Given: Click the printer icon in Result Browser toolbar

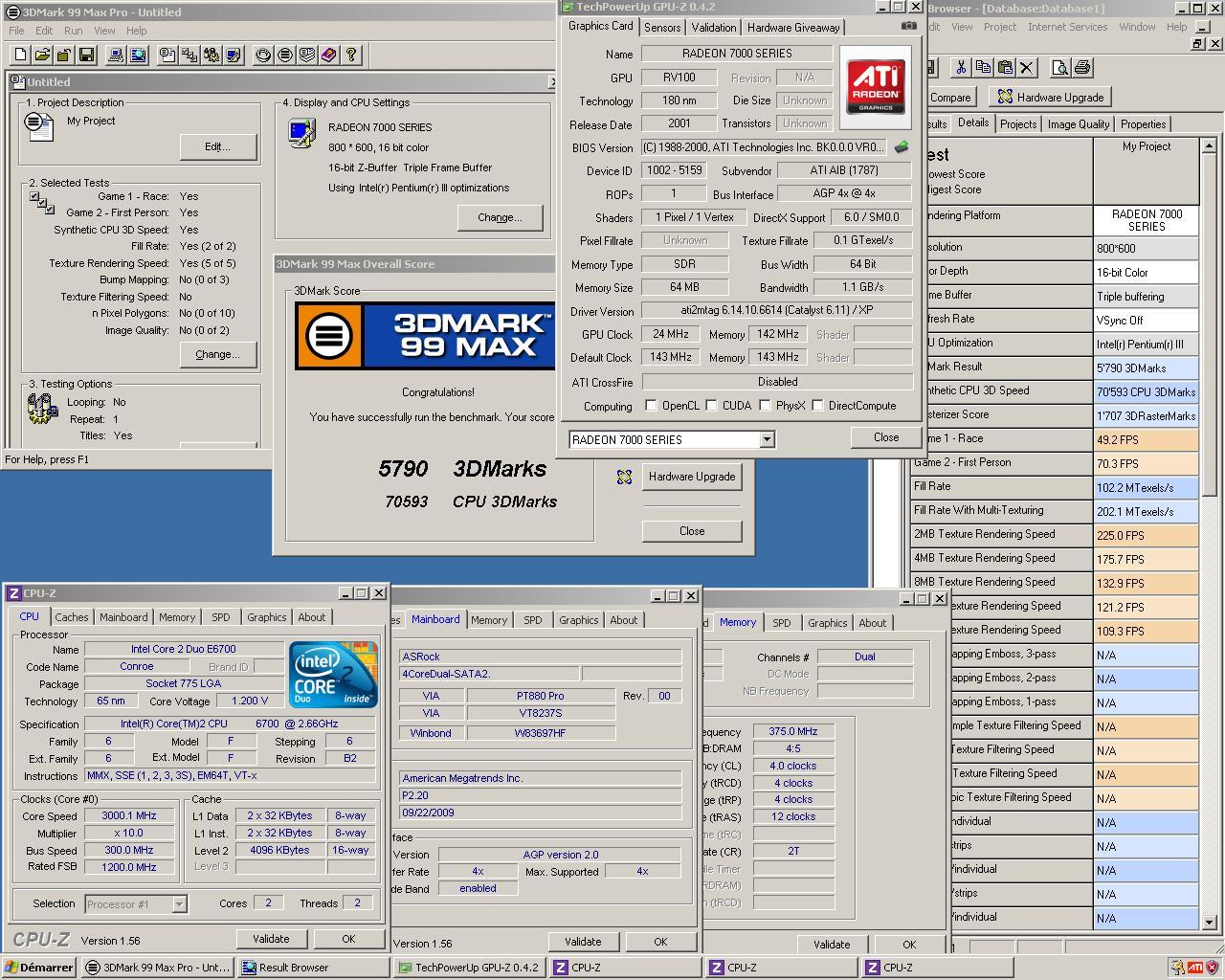Looking at the screenshot, I should point(1081,68).
